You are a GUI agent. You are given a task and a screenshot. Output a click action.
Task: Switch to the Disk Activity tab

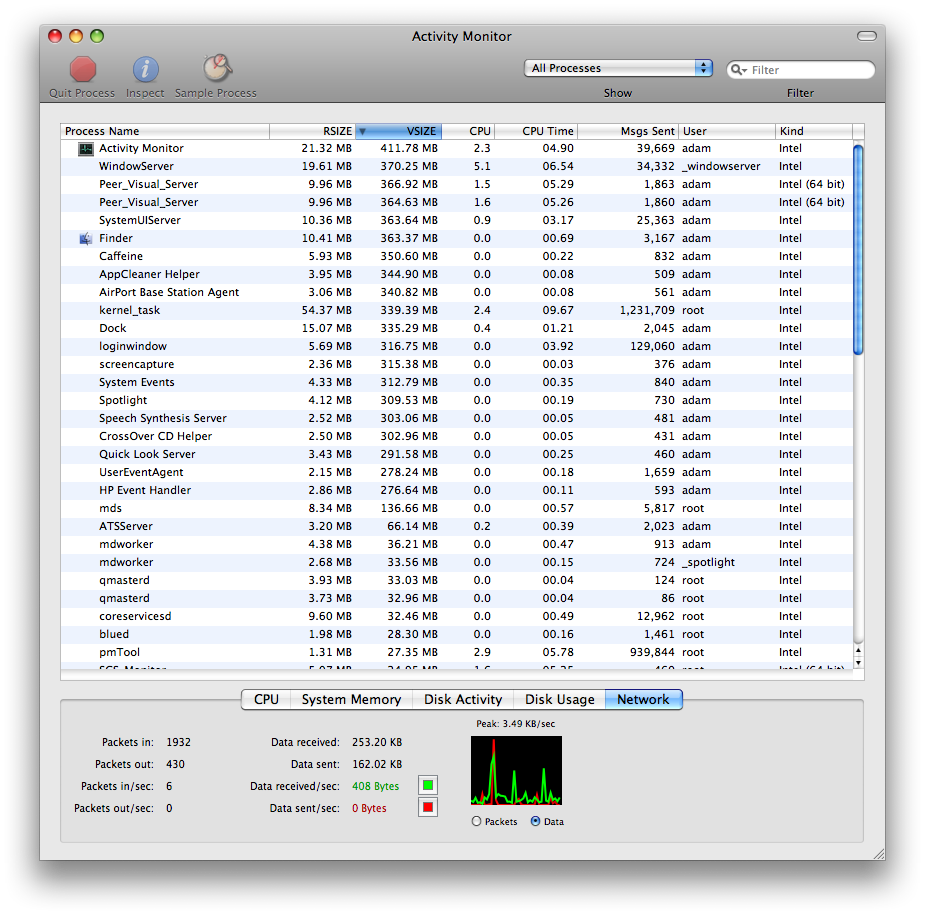click(x=463, y=700)
